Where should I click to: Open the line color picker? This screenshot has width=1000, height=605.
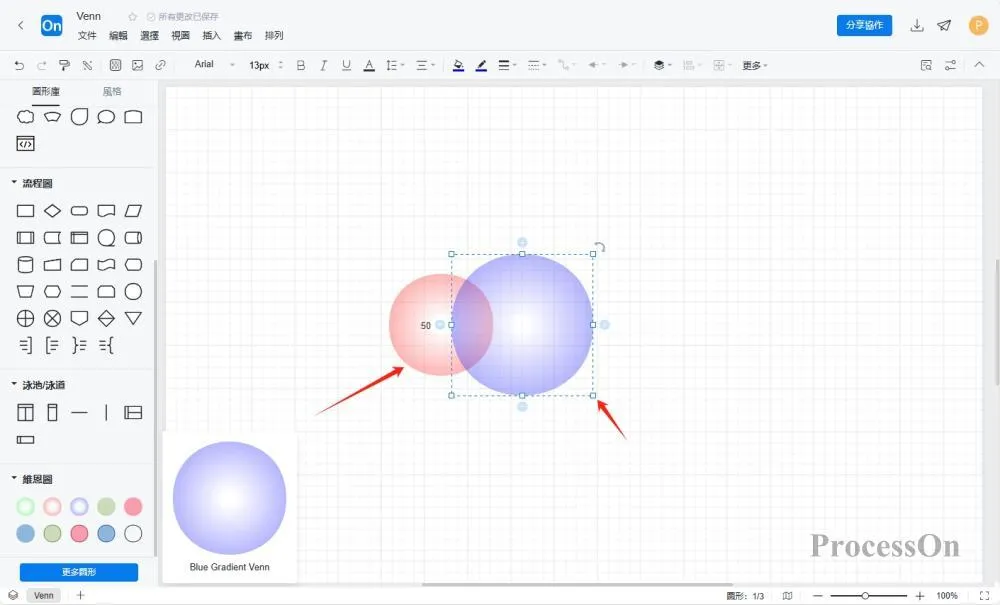pyautogui.click(x=482, y=65)
